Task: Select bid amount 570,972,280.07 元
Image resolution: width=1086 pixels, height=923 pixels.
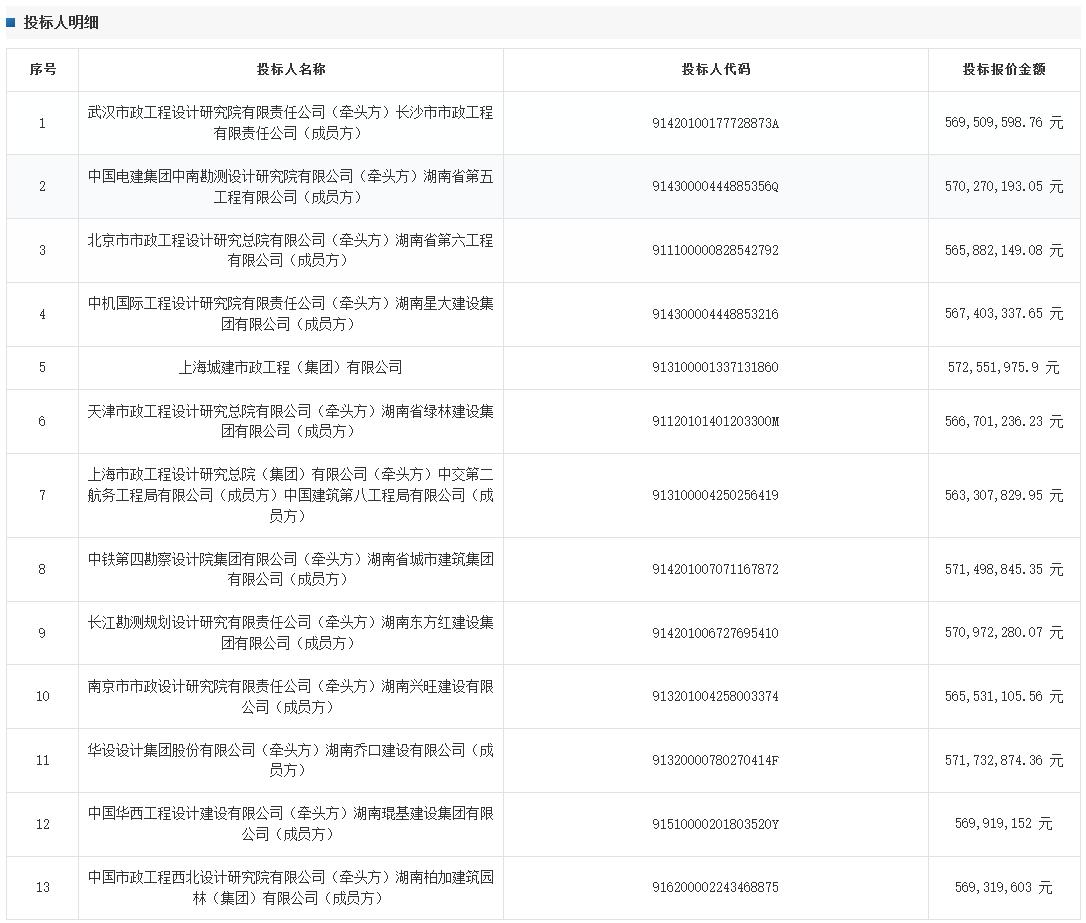Action: coord(1004,632)
